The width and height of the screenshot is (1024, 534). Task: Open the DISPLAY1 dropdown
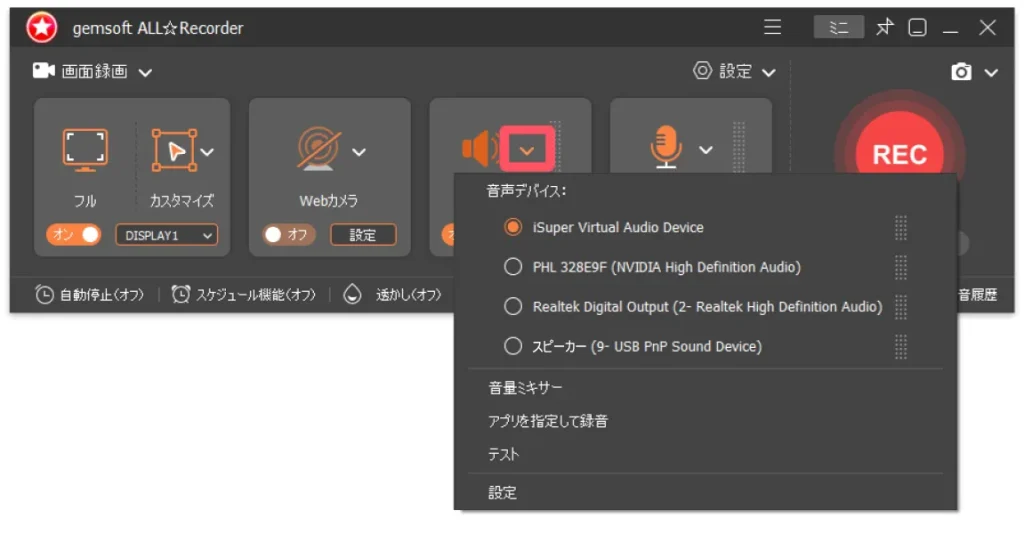point(166,235)
